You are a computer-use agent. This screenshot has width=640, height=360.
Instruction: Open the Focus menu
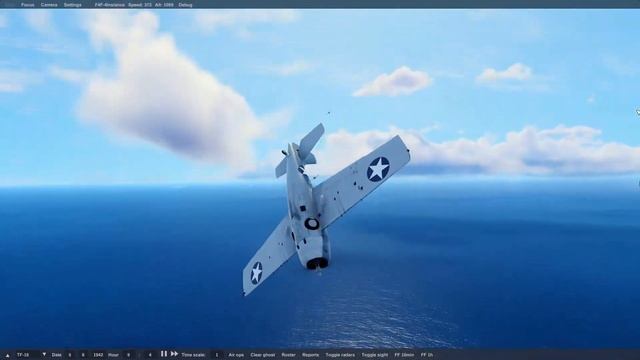click(x=27, y=5)
